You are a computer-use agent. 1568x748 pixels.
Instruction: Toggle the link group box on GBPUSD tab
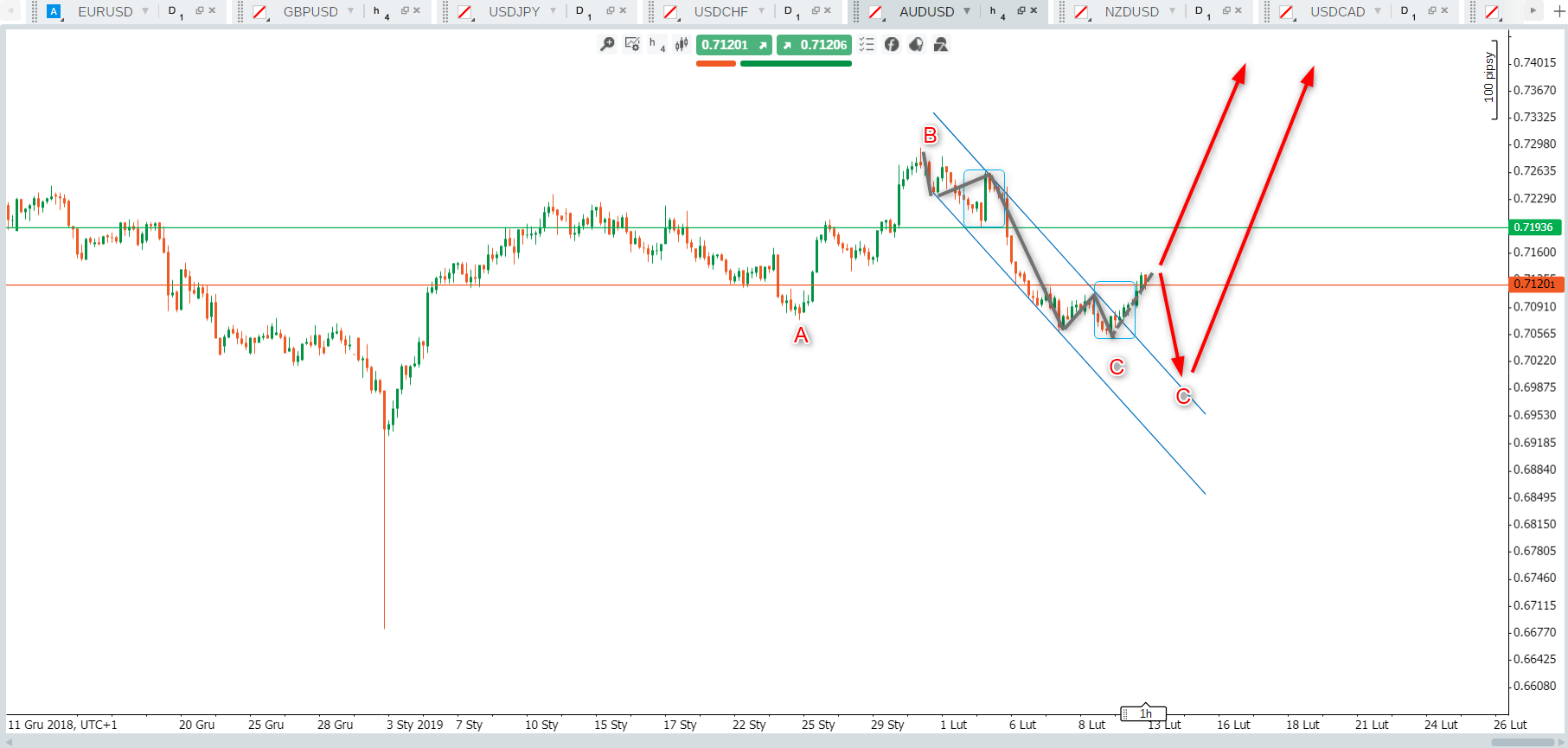pyautogui.click(x=259, y=12)
